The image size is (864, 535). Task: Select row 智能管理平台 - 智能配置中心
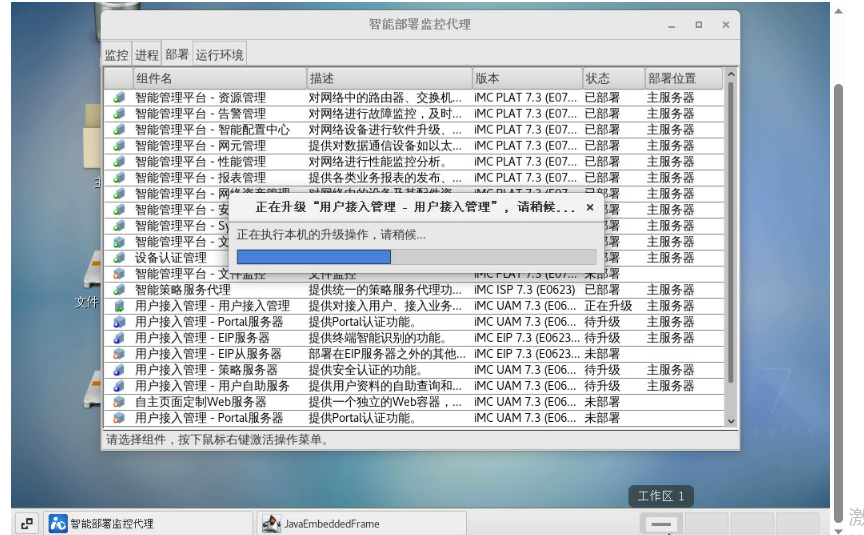point(212,129)
